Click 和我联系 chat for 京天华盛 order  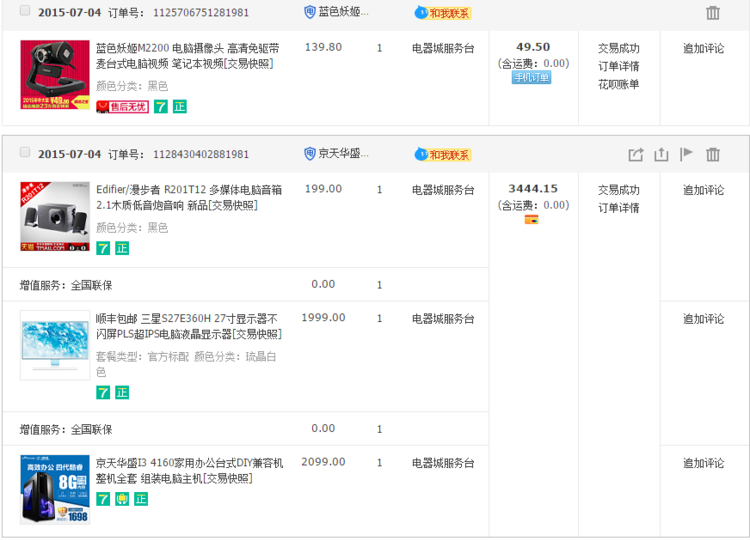click(x=443, y=155)
